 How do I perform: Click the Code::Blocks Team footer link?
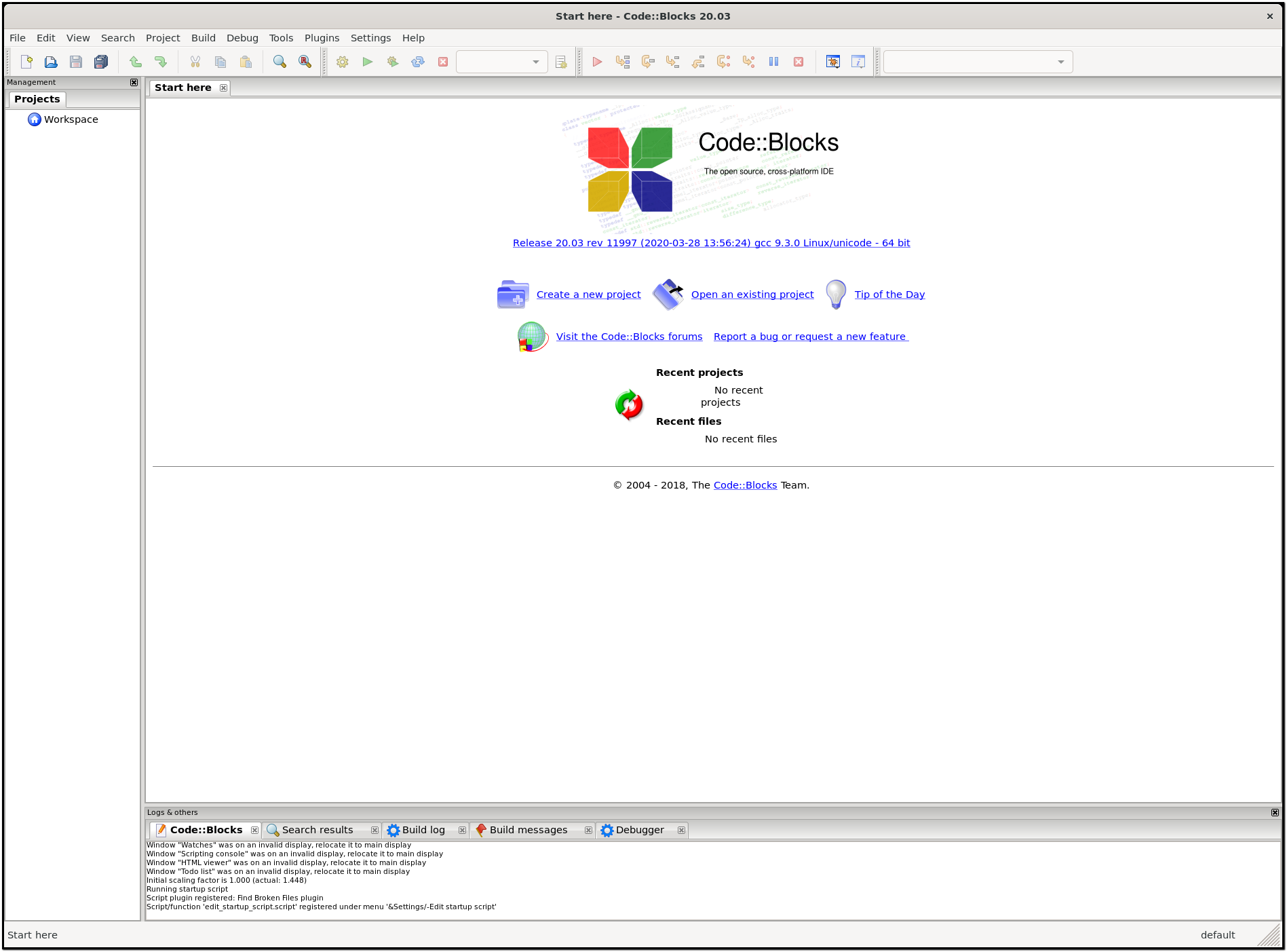coord(745,485)
